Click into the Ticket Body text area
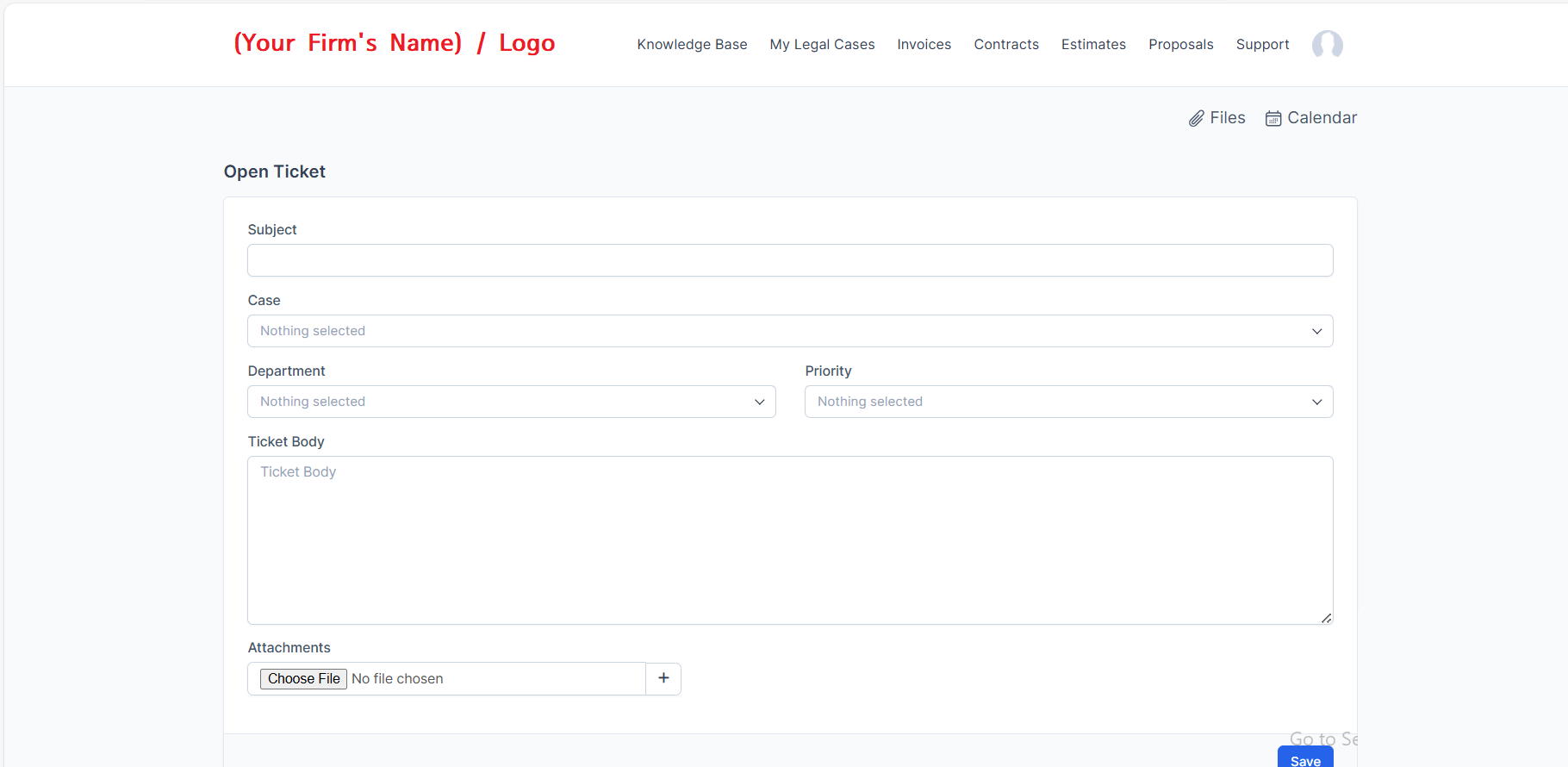The height and width of the screenshot is (767, 1568). [789, 539]
